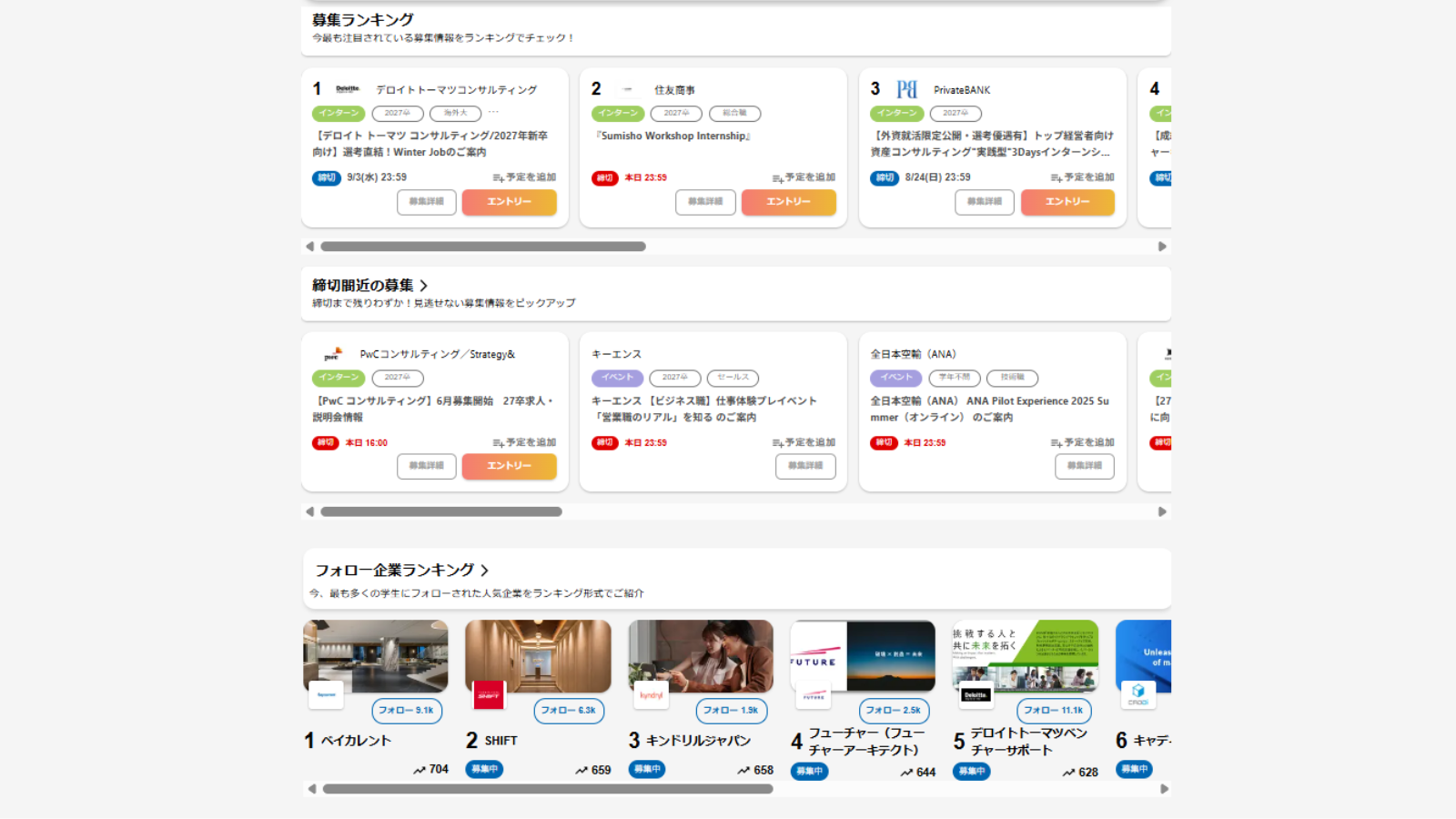The image size is (1456, 819).
Task: Click the セールス tag on the キーエンス card
Action: pyautogui.click(x=733, y=378)
